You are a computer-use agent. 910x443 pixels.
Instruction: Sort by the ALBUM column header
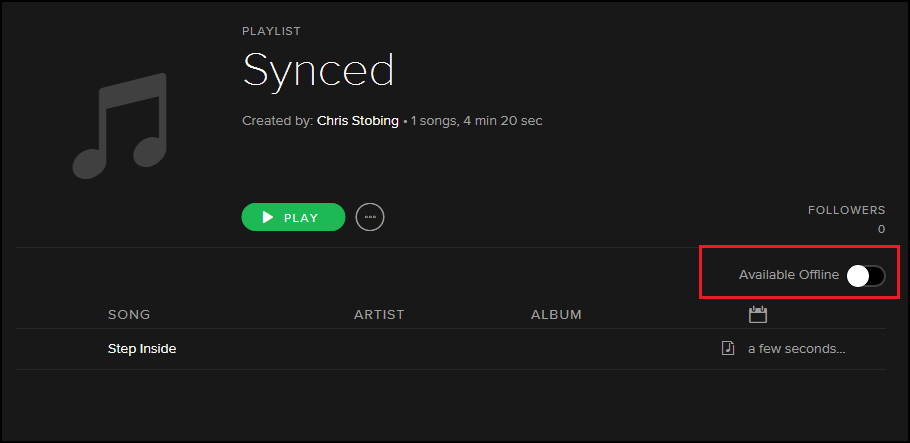(556, 315)
